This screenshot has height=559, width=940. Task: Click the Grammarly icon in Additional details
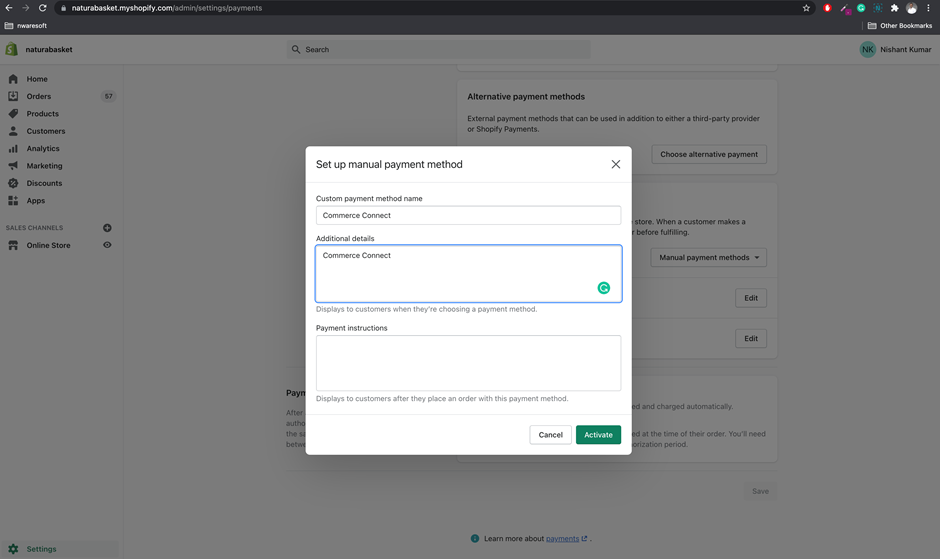pyautogui.click(x=604, y=288)
